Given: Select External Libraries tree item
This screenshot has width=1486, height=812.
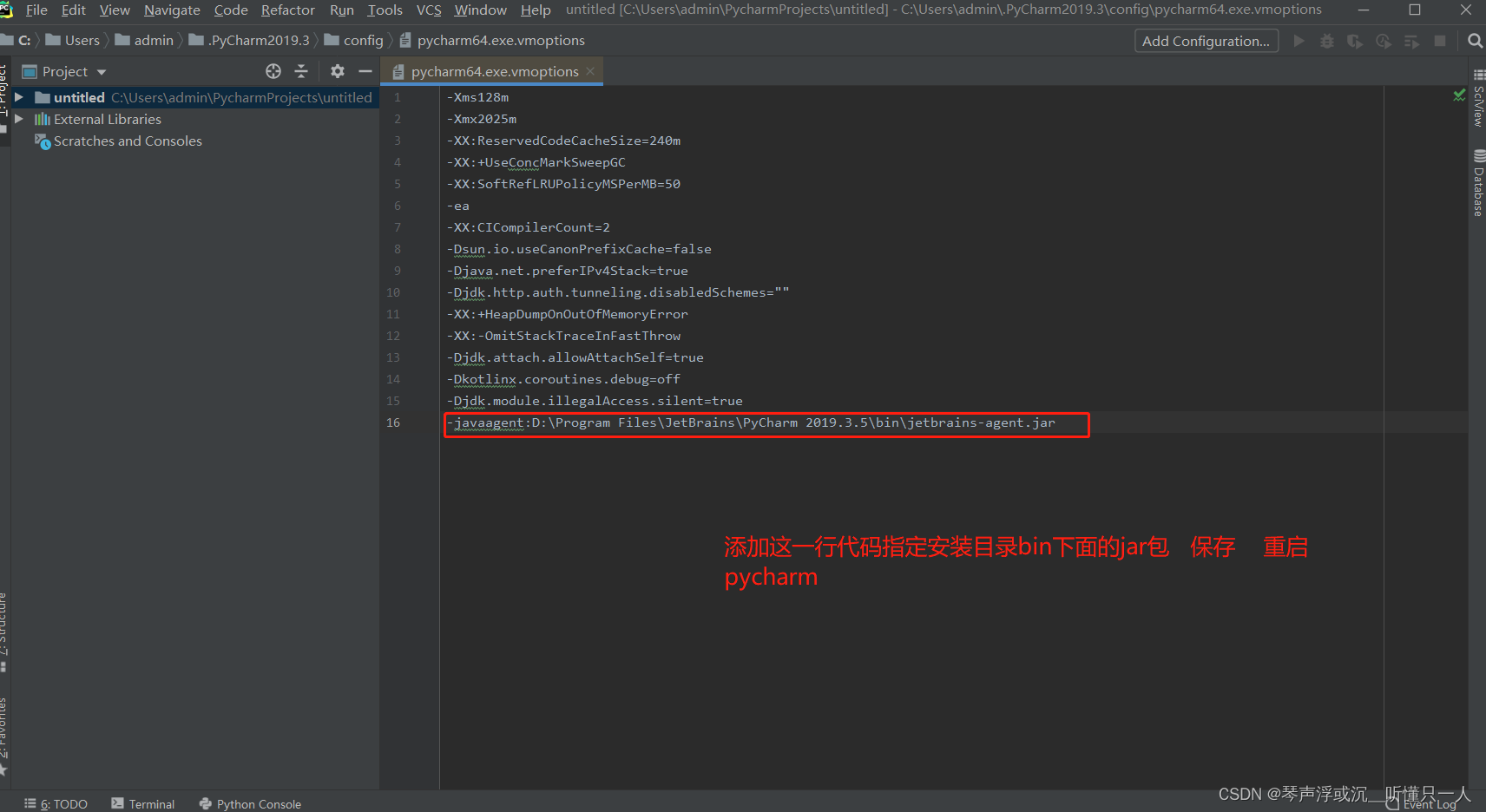Looking at the screenshot, I should 108,119.
